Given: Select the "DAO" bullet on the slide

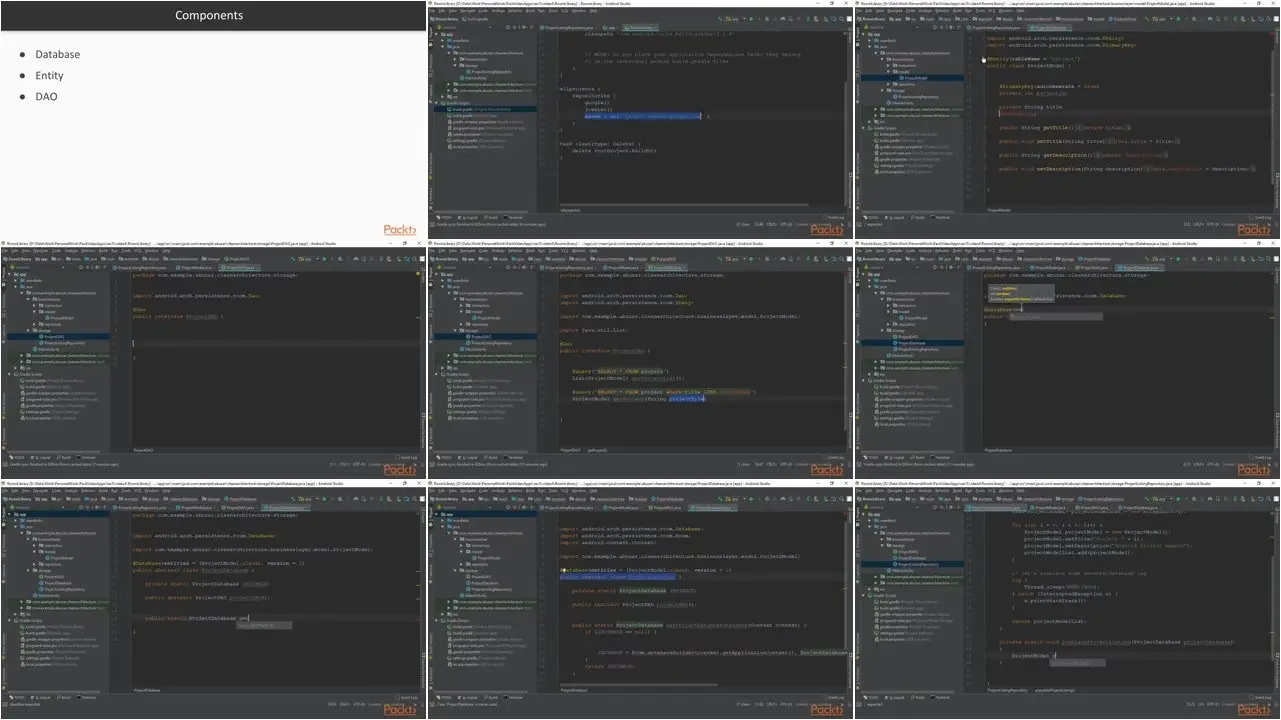Looking at the screenshot, I should click(x=46, y=96).
